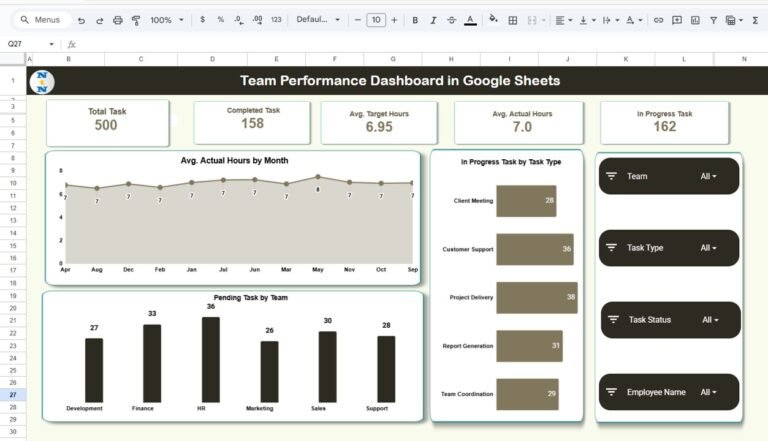Select the Completed Task 158 card
The width and height of the screenshot is (768, 441).
coord(252,123)
